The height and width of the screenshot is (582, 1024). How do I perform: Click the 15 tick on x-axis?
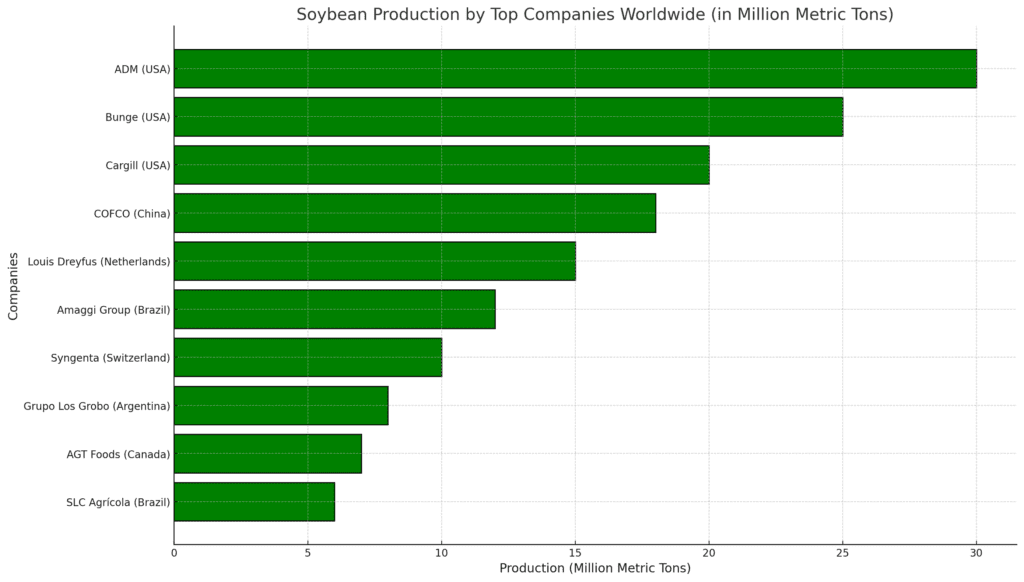(575, 553)
